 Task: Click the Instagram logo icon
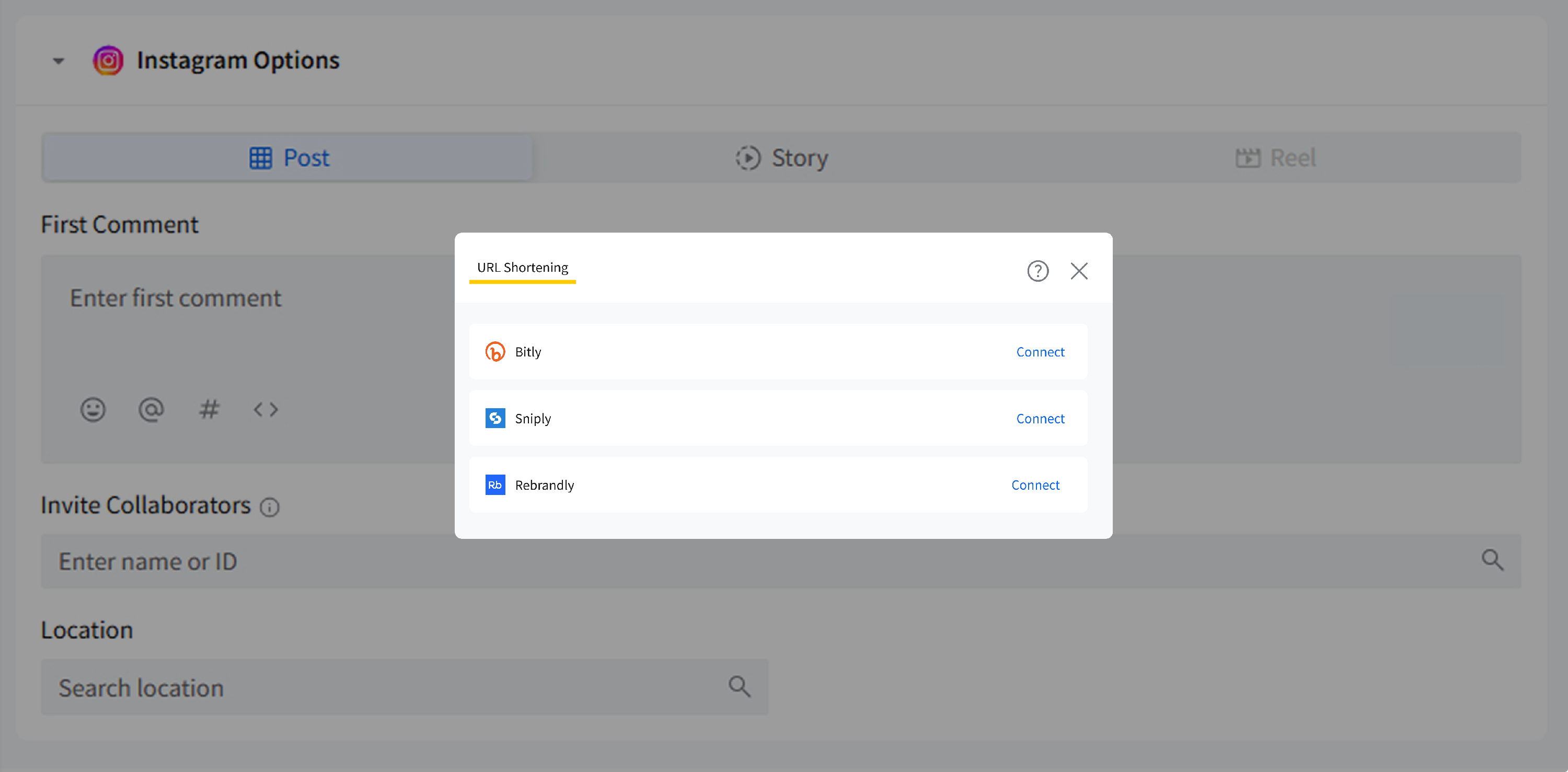tap(108, 60)
